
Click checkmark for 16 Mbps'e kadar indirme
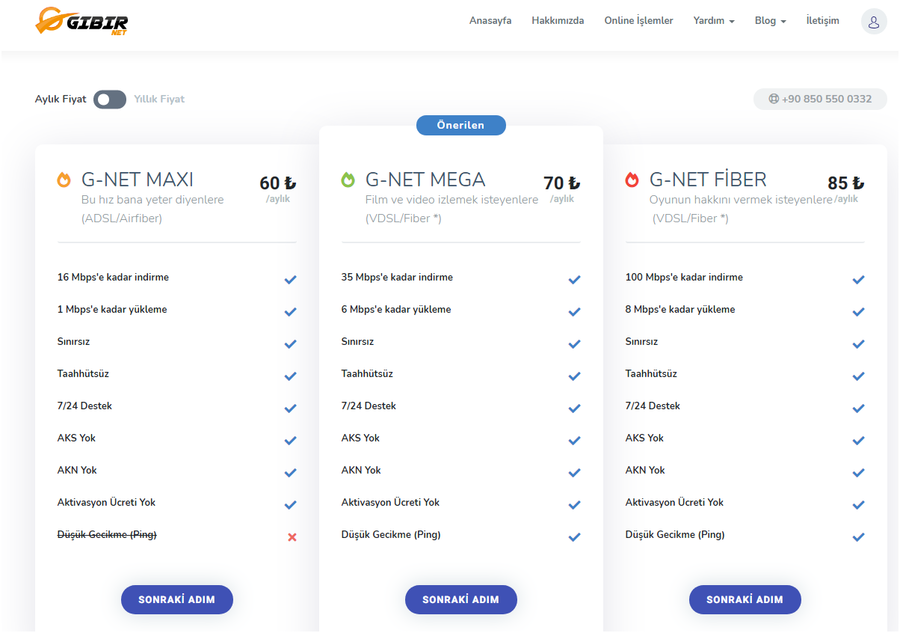290,279
